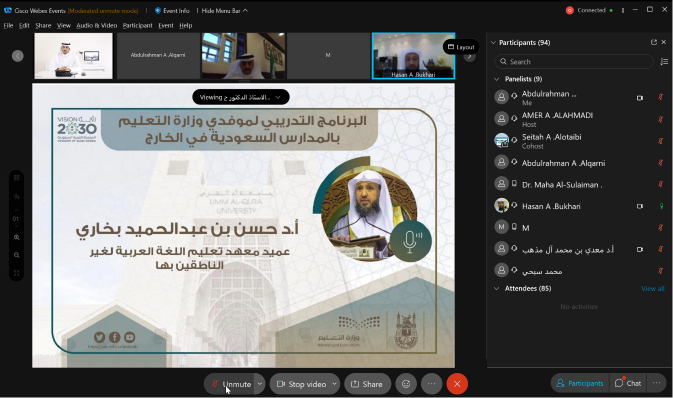This screenshot has height=398, width=673.
Task: Click the audio connection icon next to AMER A .ALAHMADI
Action: coord(514,118)
